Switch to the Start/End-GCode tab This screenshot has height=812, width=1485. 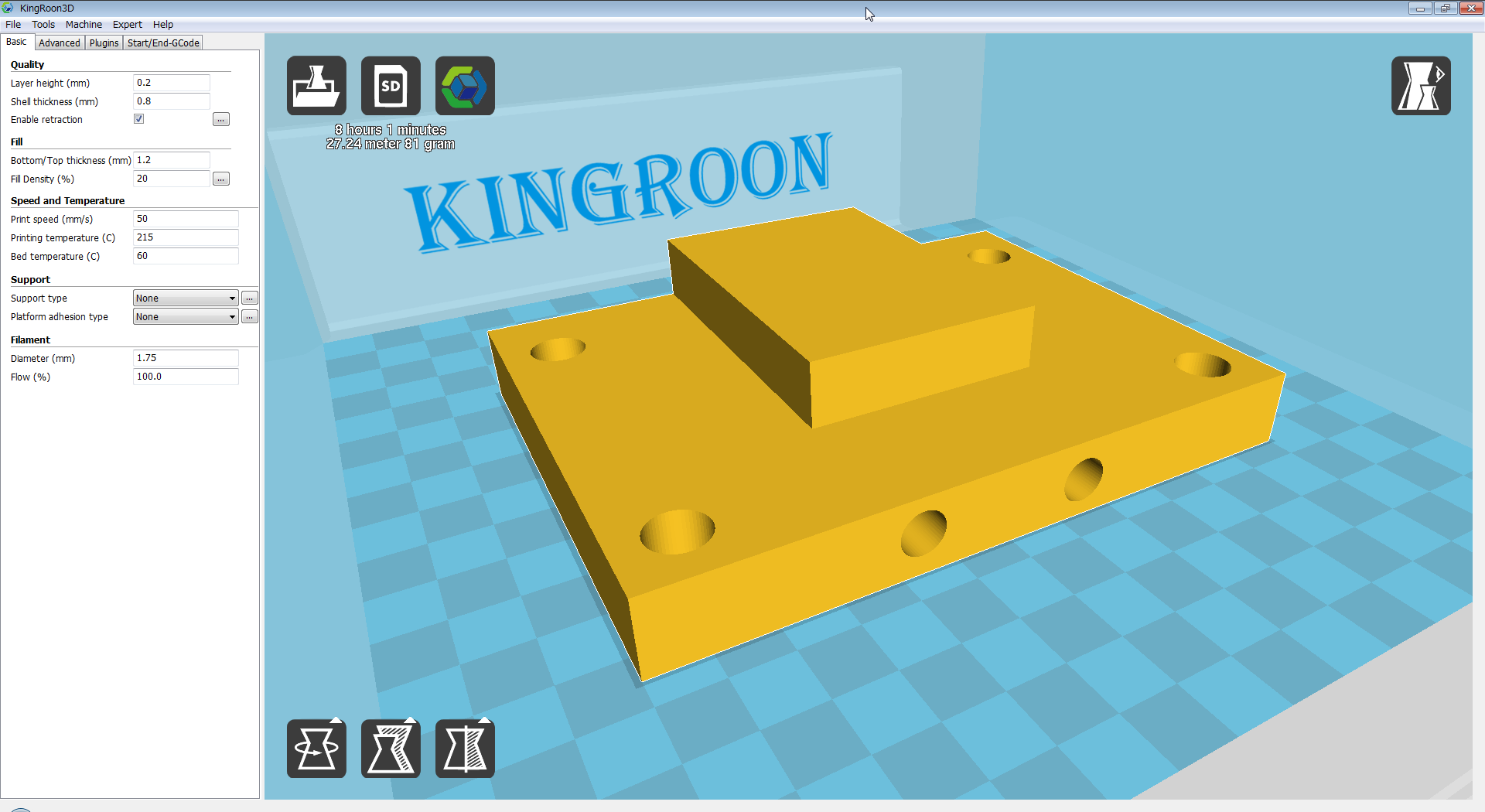[163, 43]
